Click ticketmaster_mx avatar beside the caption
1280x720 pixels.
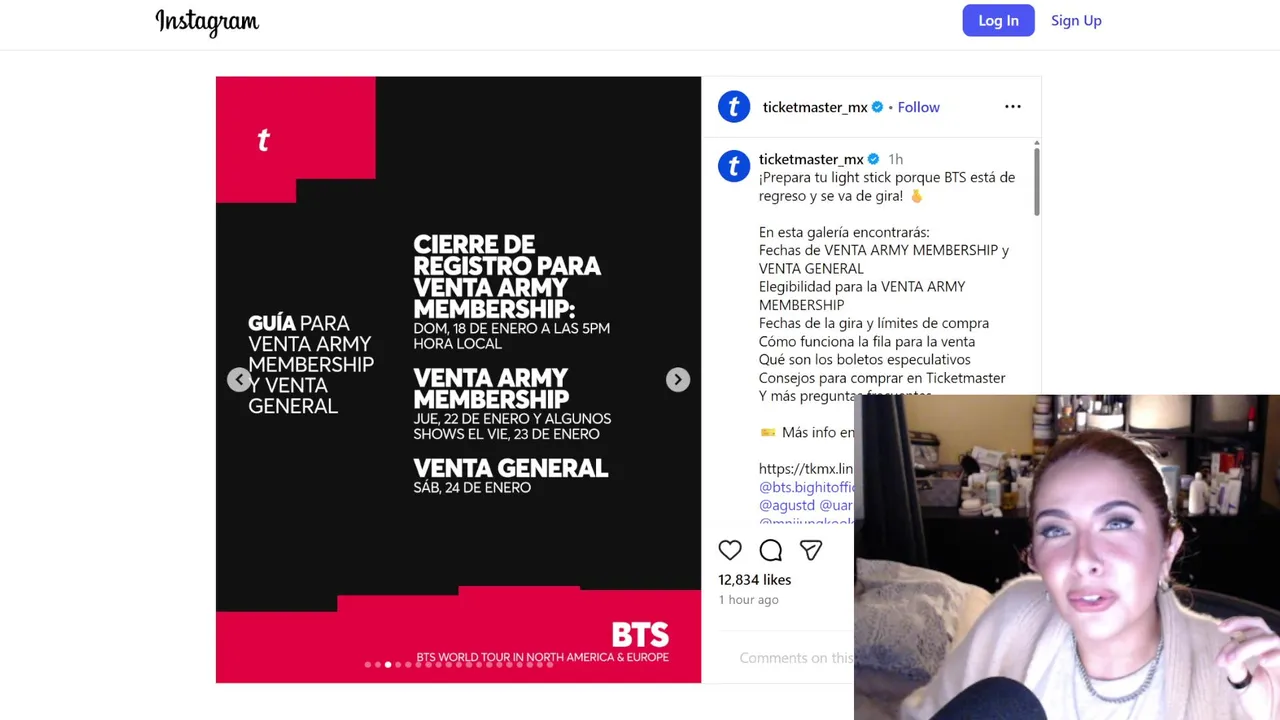(734, 166)
